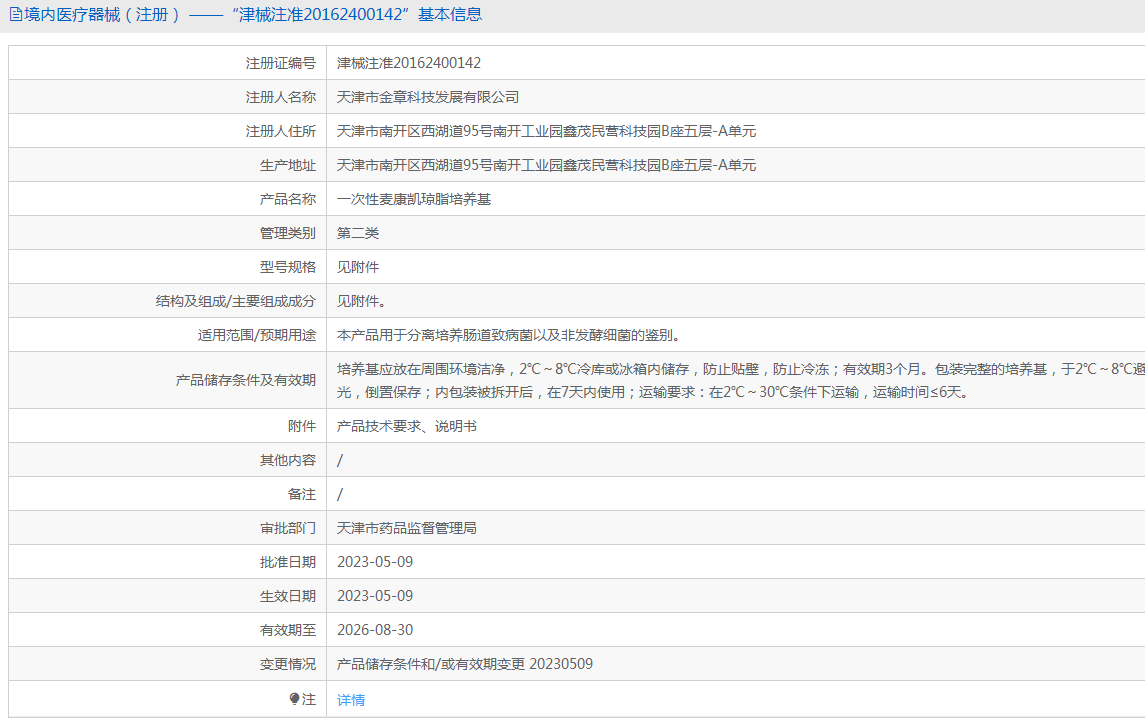The image size is (1145, 718).
Task: Click the change record 产品储存条件和/或有效期变更 20230509
Action: (464, 664)
